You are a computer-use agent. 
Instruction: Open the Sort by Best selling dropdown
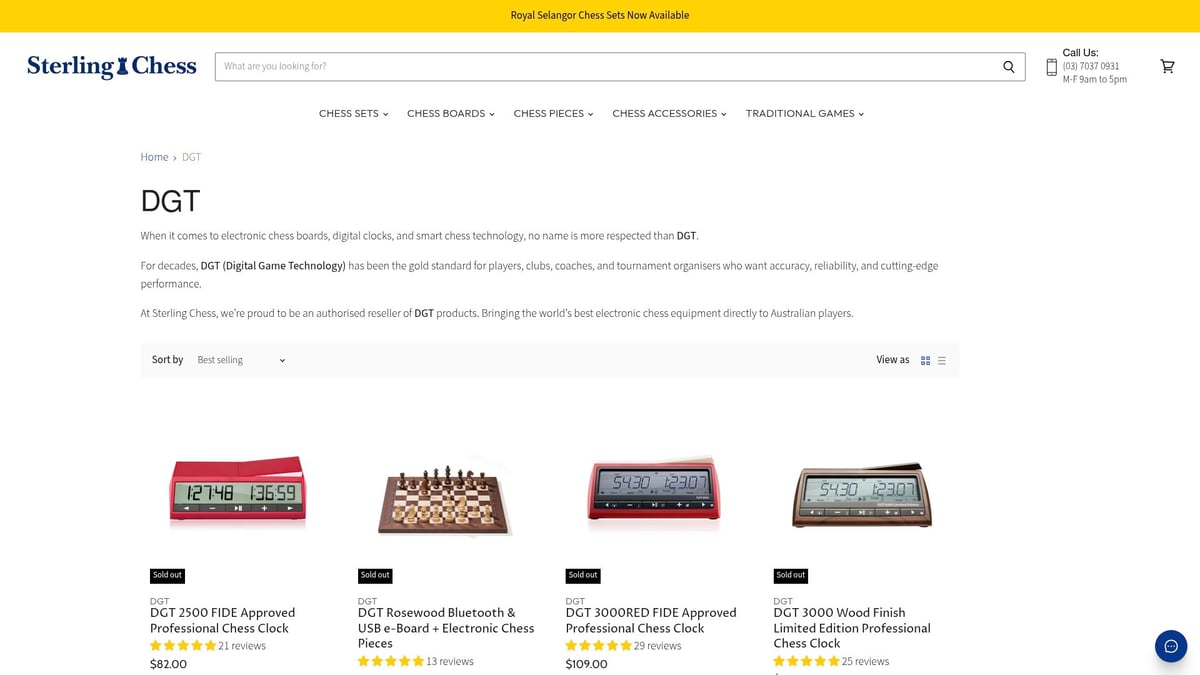240,360
